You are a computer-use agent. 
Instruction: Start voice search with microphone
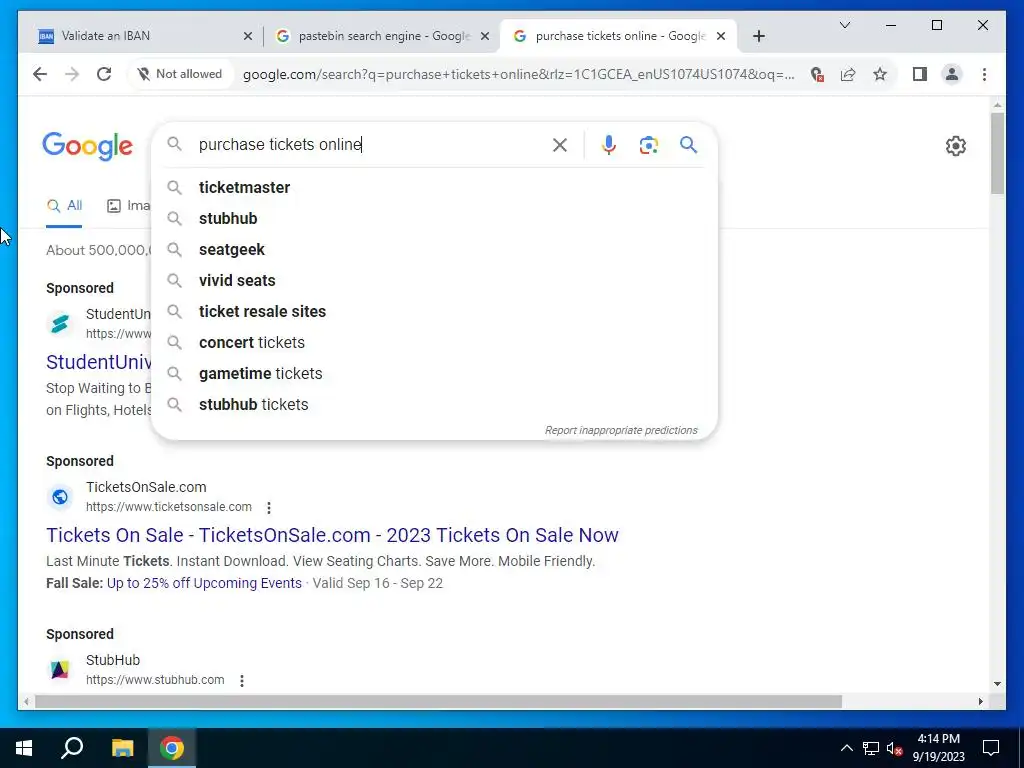(x=609, y=145)
